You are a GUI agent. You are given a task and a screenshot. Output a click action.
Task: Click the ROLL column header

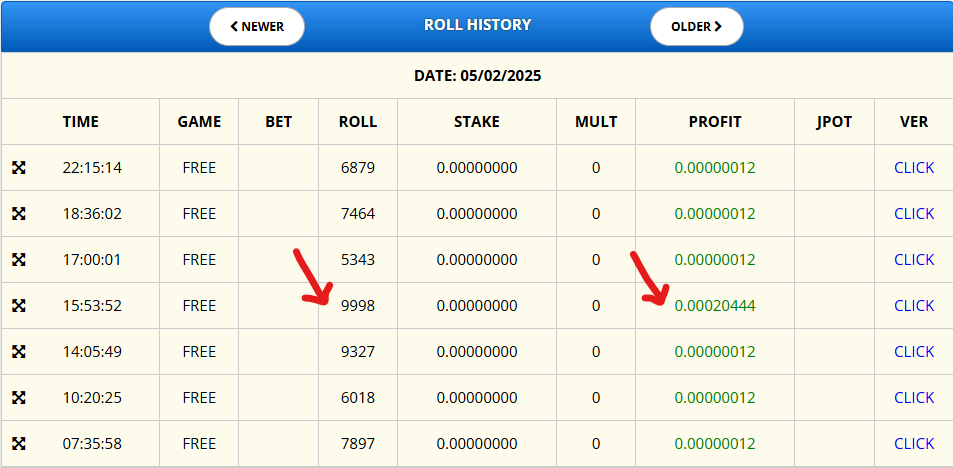[x=357, y=122]
